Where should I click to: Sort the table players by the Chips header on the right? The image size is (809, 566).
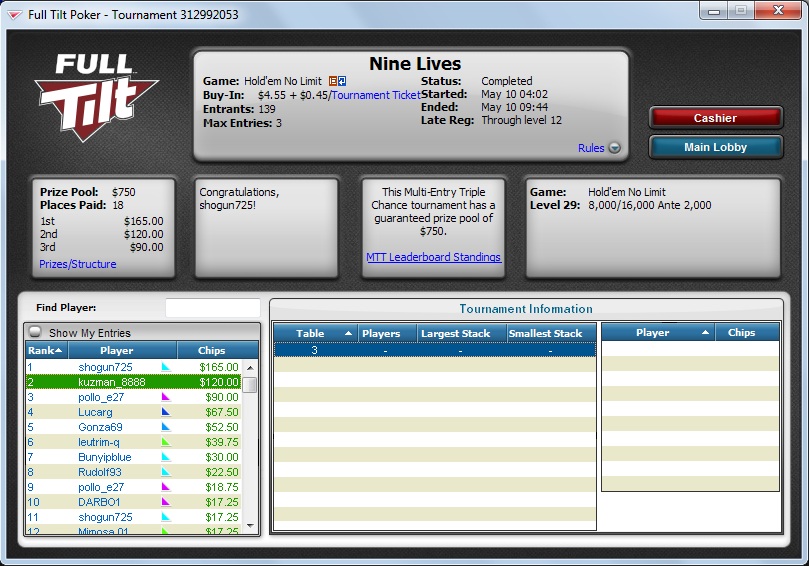[747, 333]
